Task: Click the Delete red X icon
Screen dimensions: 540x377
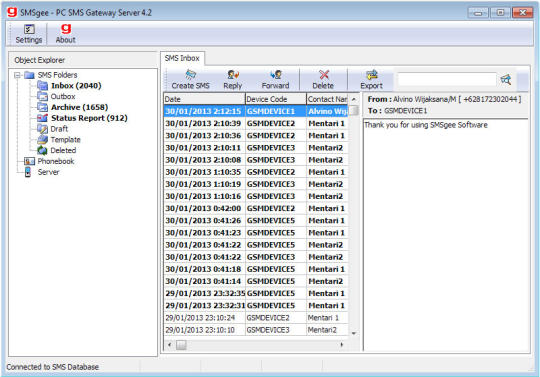Action: 324,75
